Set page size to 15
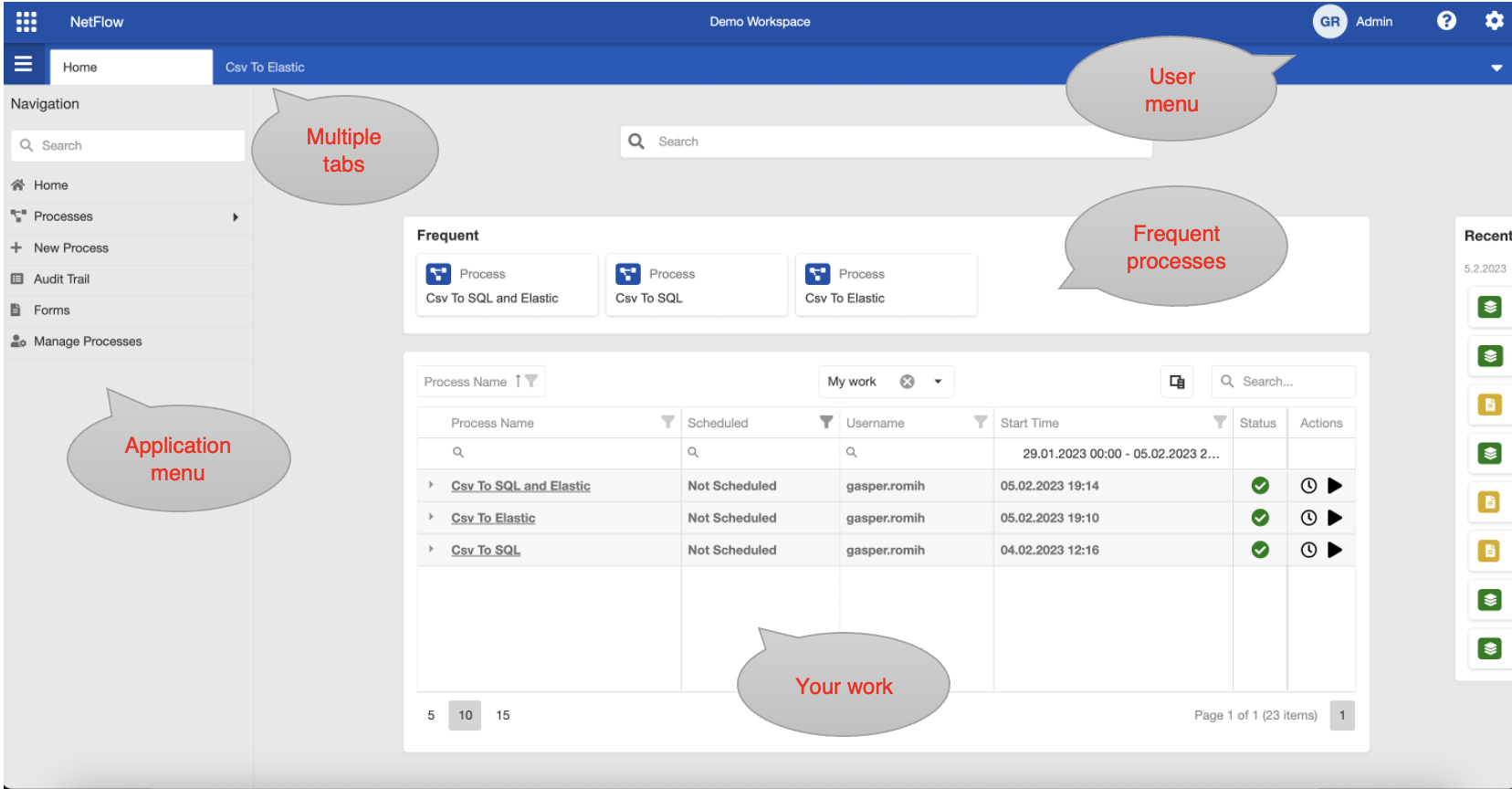The width and height of the screenshot is (1512, 789). (x=502, y=715)
